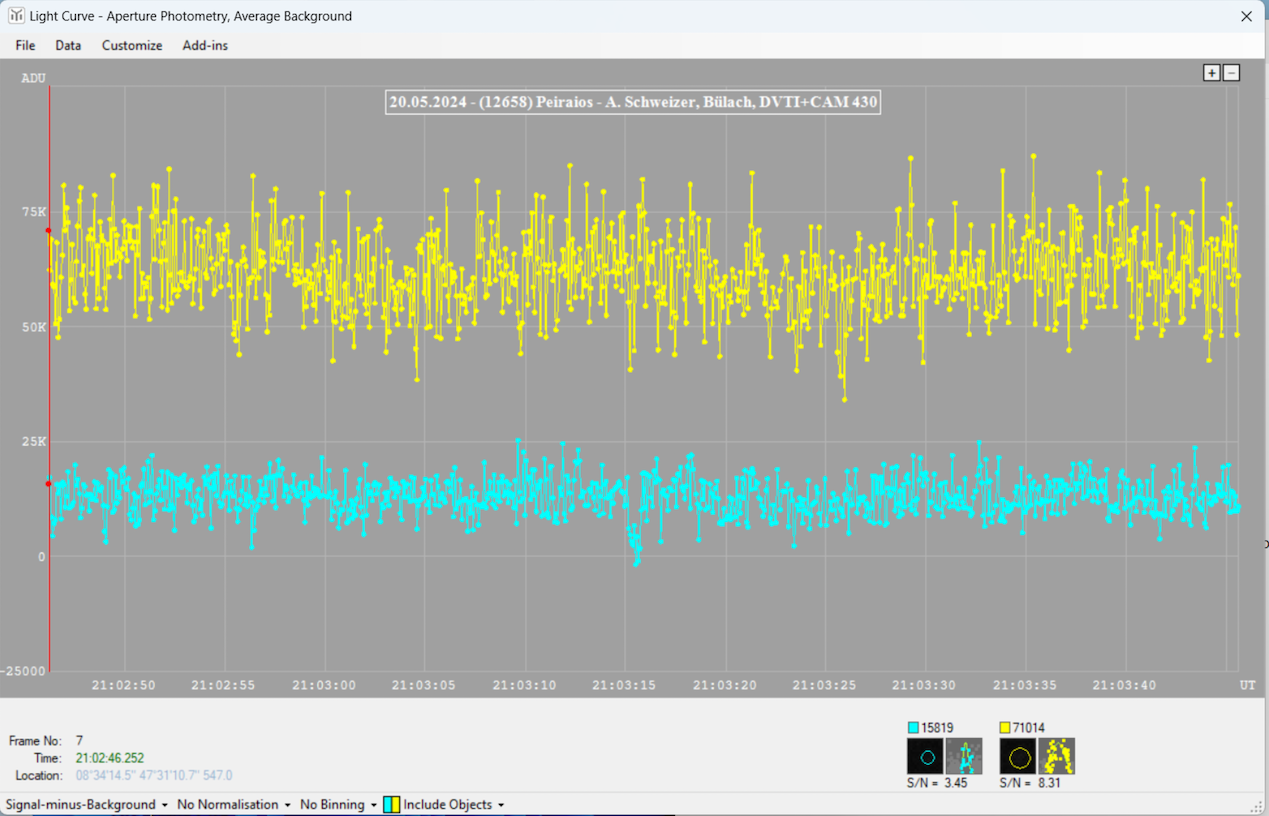Open the Signal-minus-Background dropdown
The width and height of the screenshot is (1269, 816).
[86, 804]
